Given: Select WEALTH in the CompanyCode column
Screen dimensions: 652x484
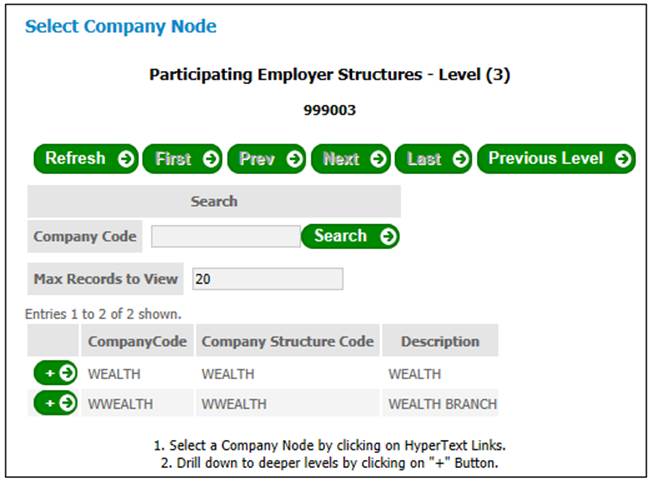Looking at the screenshot, I should (115, 374).
